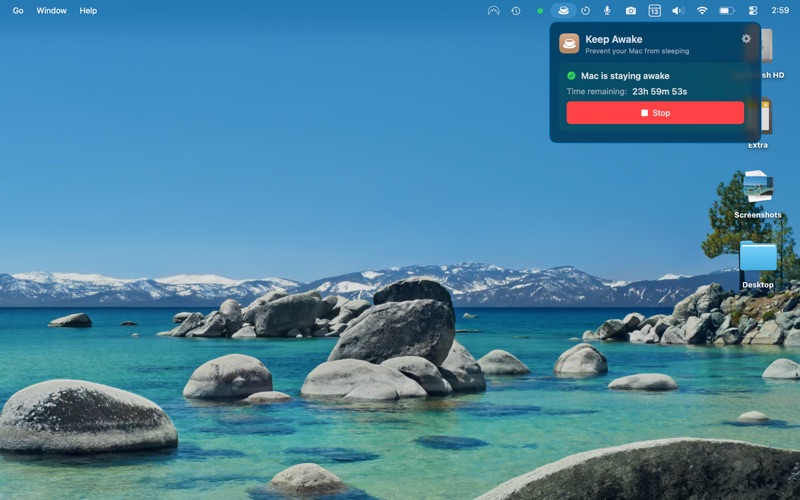Click the microphone icon in menu bar
800x500 pixels.
click(607, 11)
